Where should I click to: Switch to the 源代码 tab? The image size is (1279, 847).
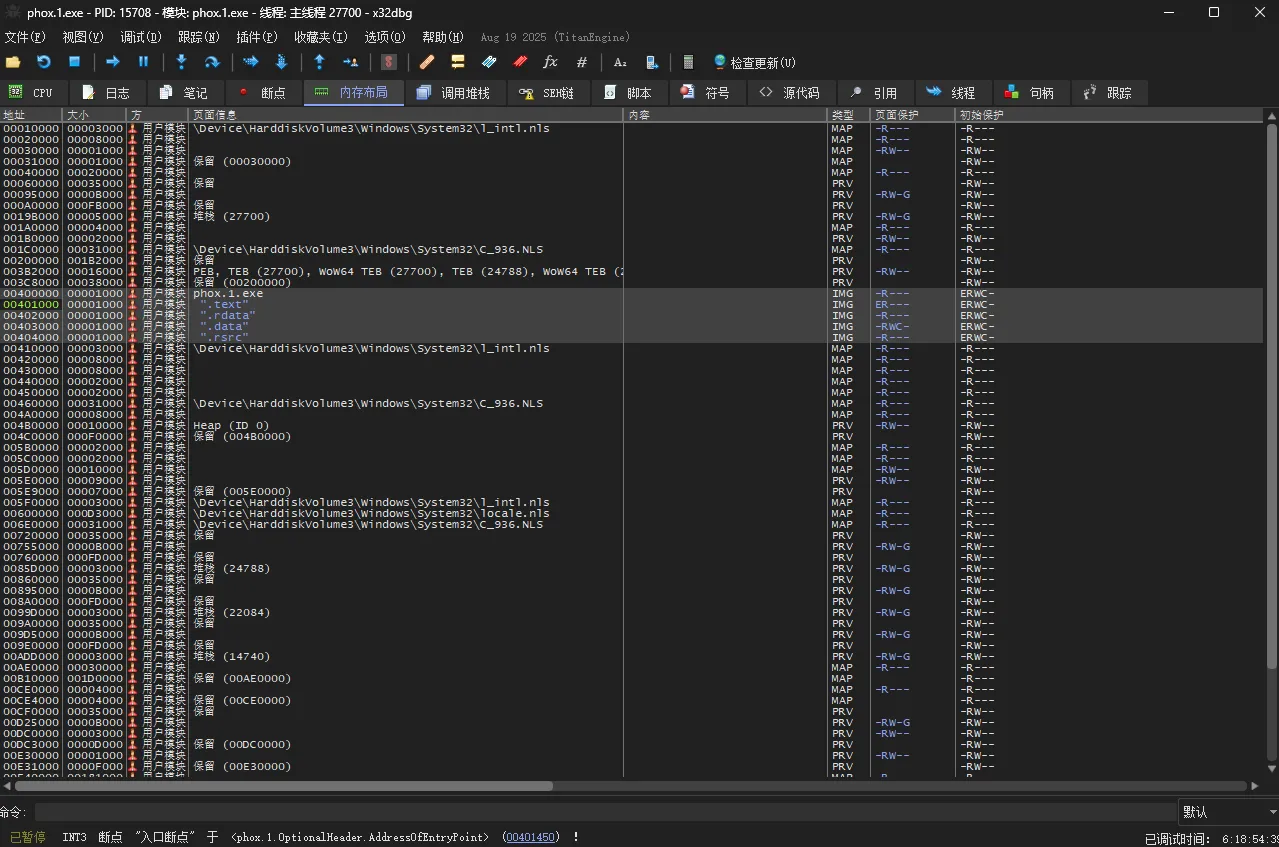(790, 92)
